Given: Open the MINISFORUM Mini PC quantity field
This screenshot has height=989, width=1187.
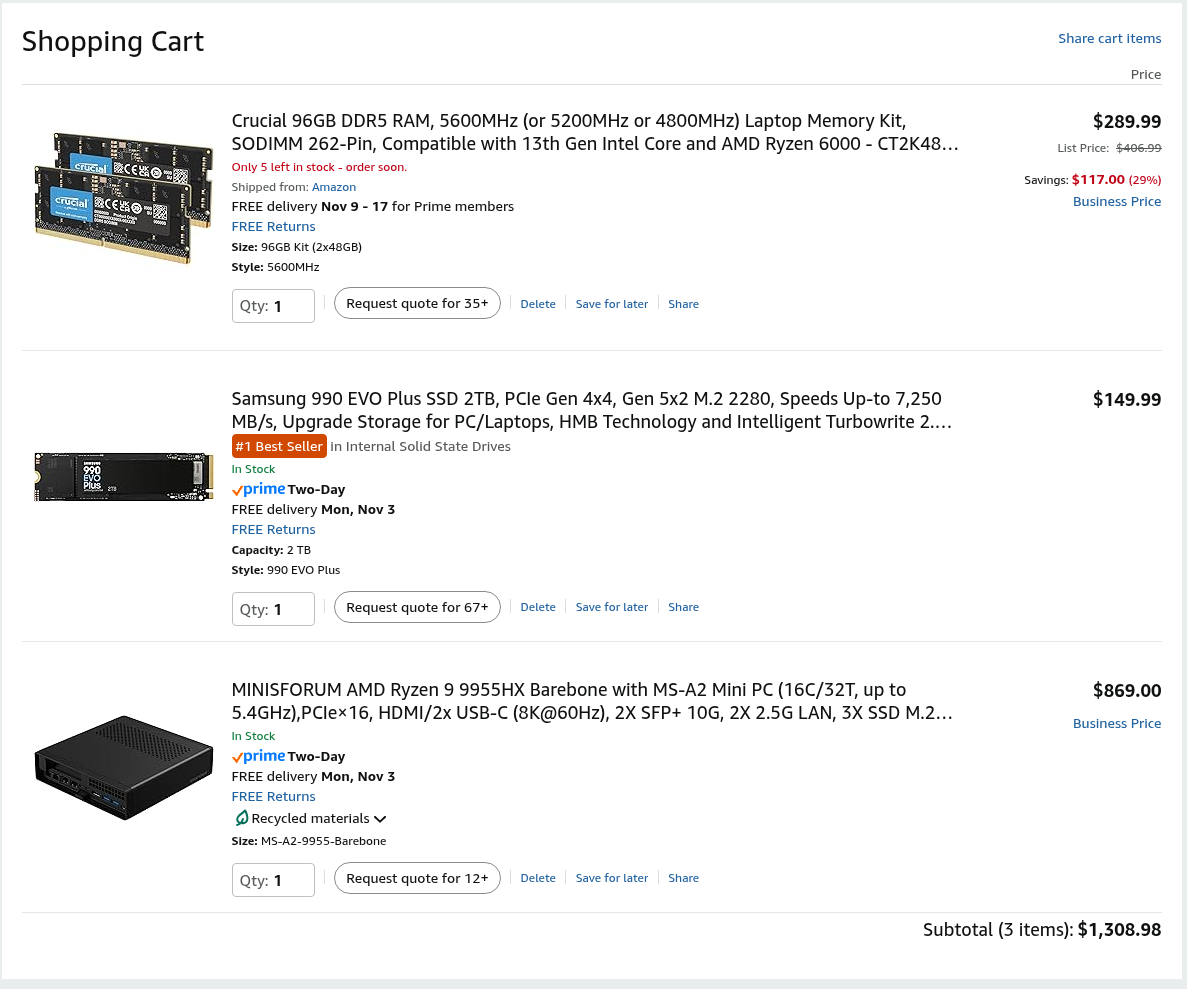Looking at the screenshot, I should click(x=273, y=880).
